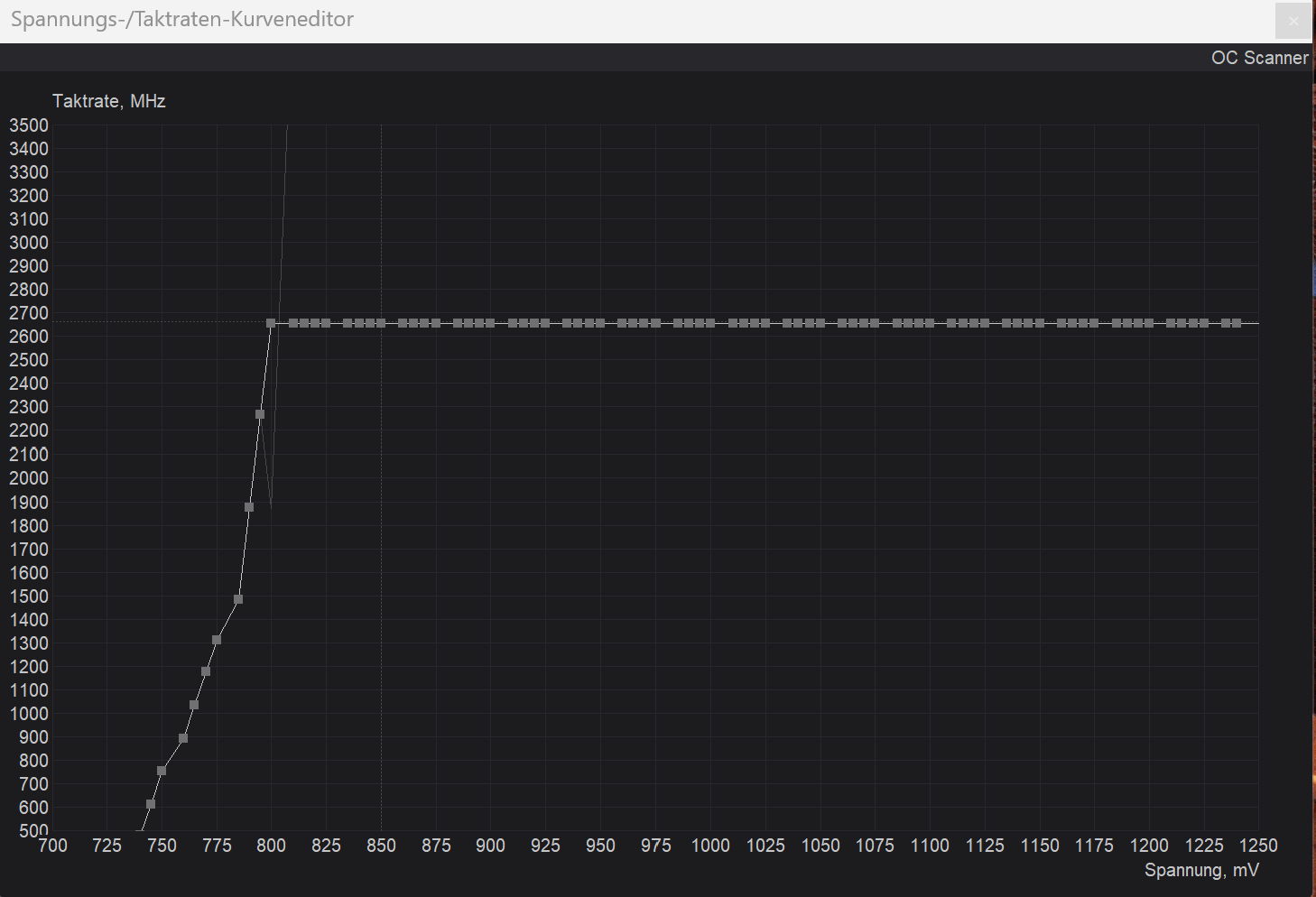Select the lowest curve point near 600 MHz
1316x897 pixels.
(151, 804)
